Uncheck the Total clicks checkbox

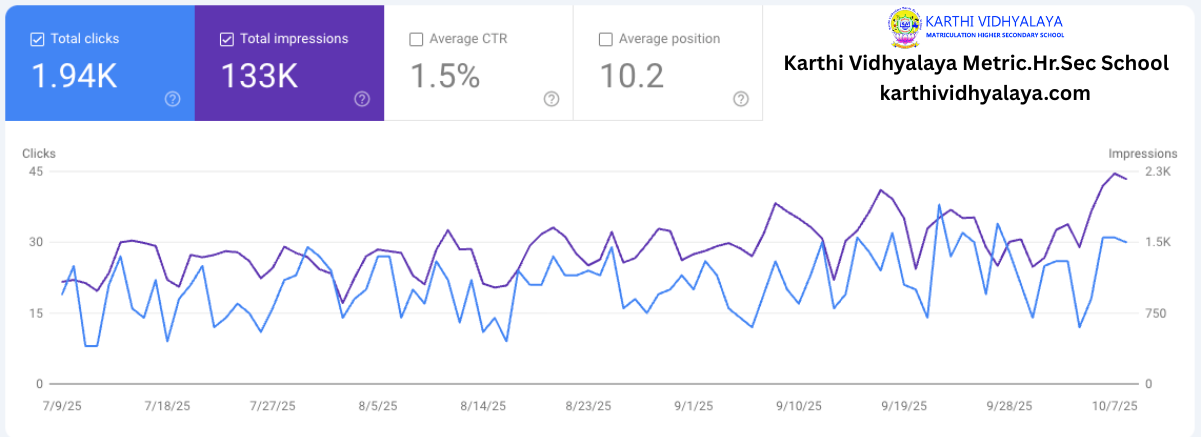pyautogui.click(x=37, y=39)
